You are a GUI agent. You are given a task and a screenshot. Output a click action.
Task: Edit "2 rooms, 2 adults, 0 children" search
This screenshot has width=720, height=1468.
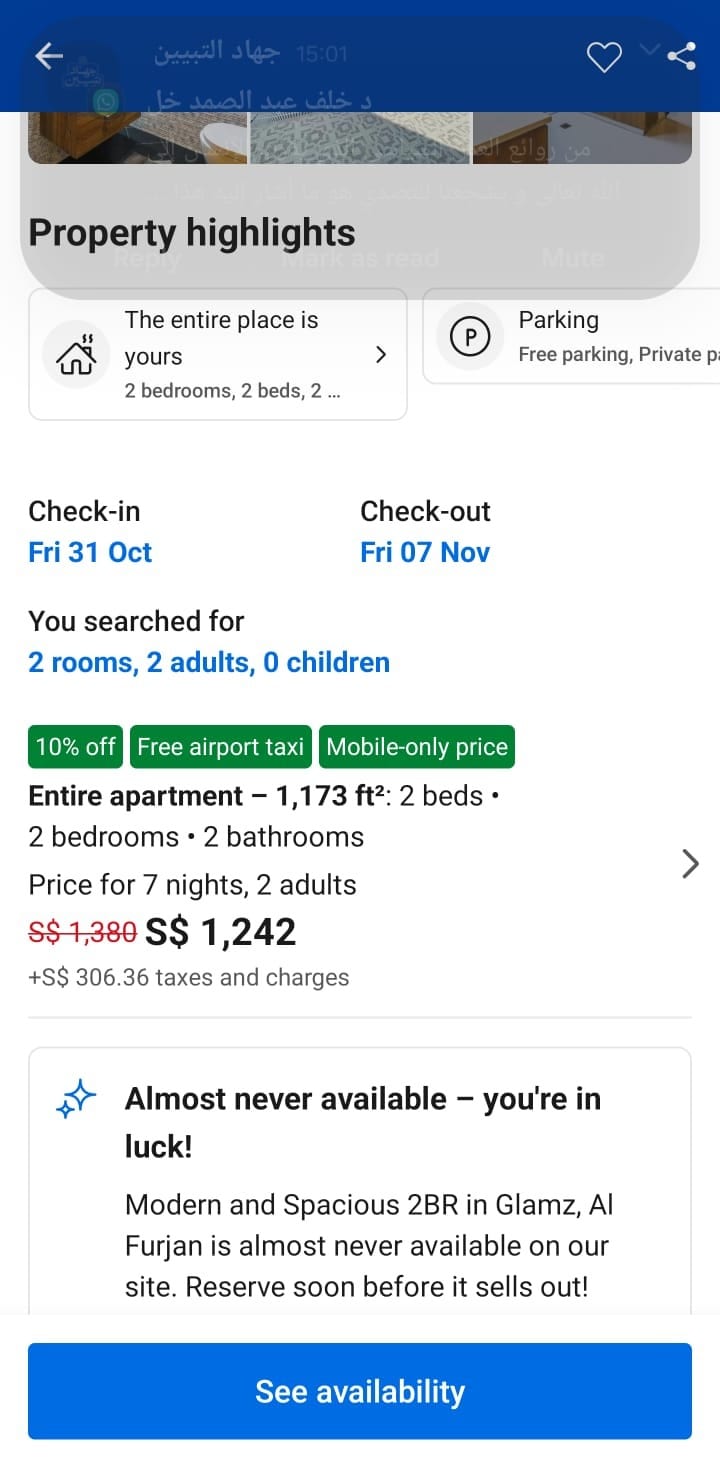point(209,662)
